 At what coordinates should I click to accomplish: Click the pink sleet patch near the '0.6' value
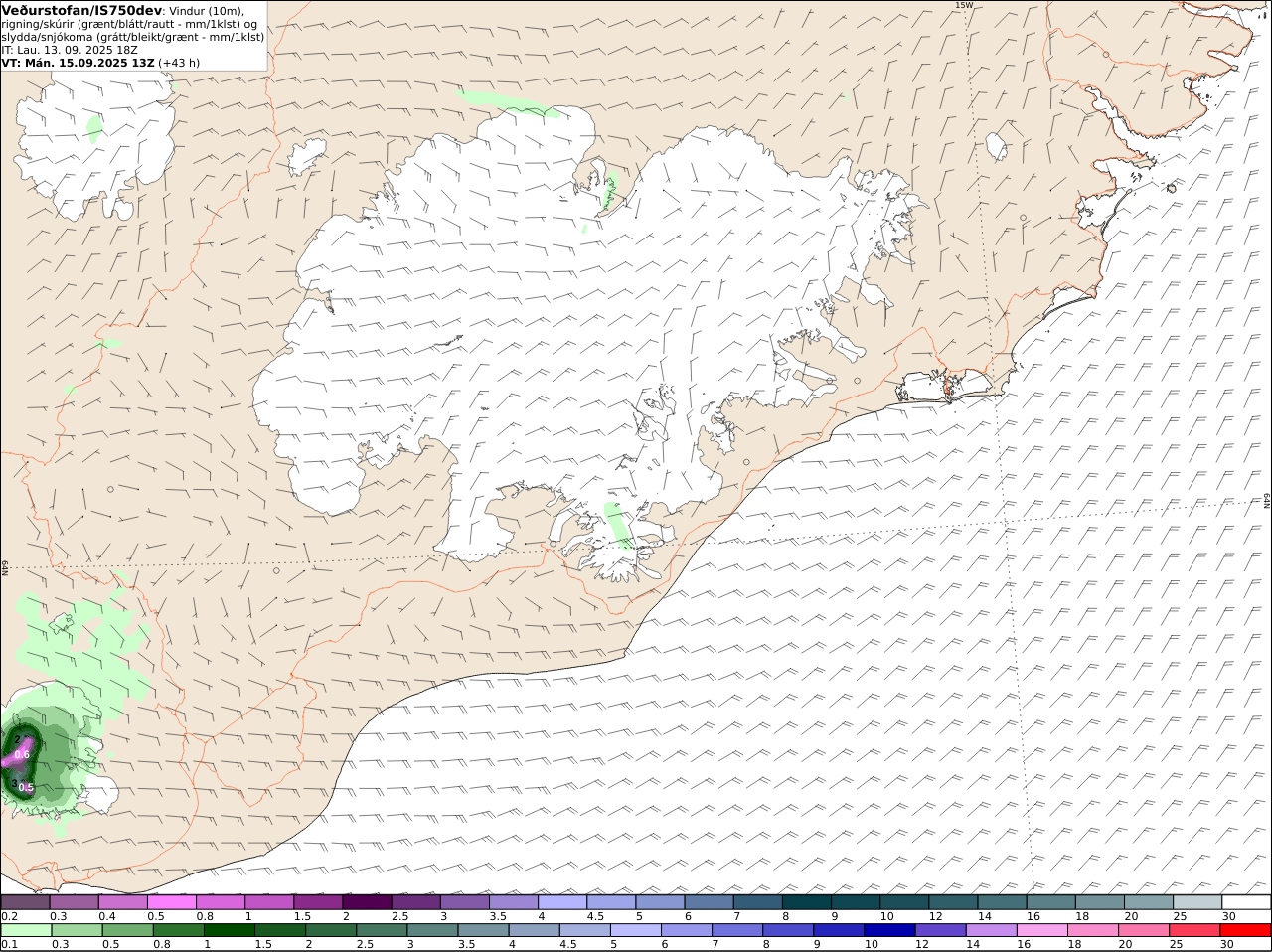pos(18,752)
